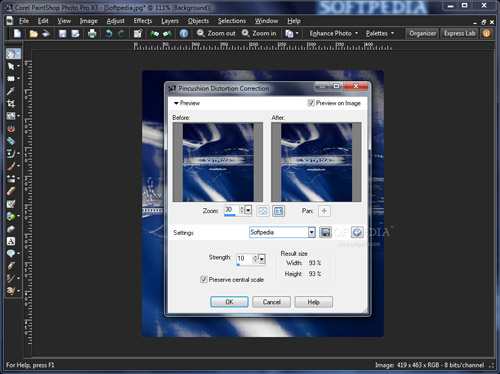Open the Selections menu

coord(232,21)
